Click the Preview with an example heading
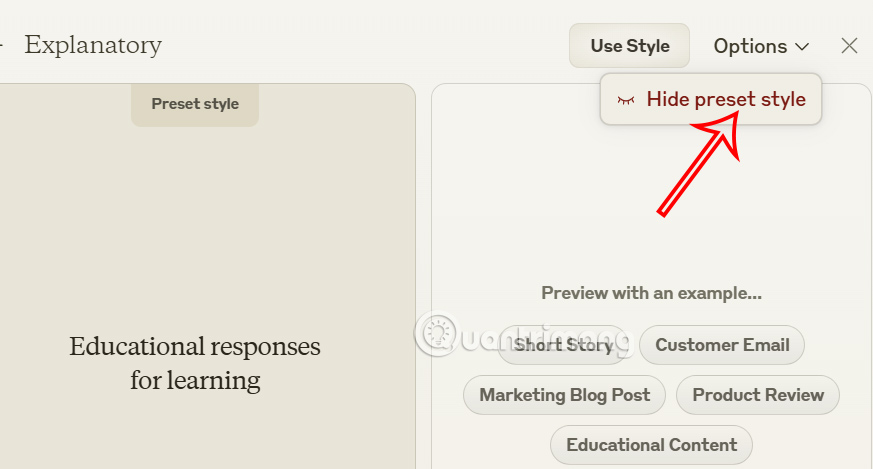This screenshot has height=469, width=873. [x=651, y=294]
